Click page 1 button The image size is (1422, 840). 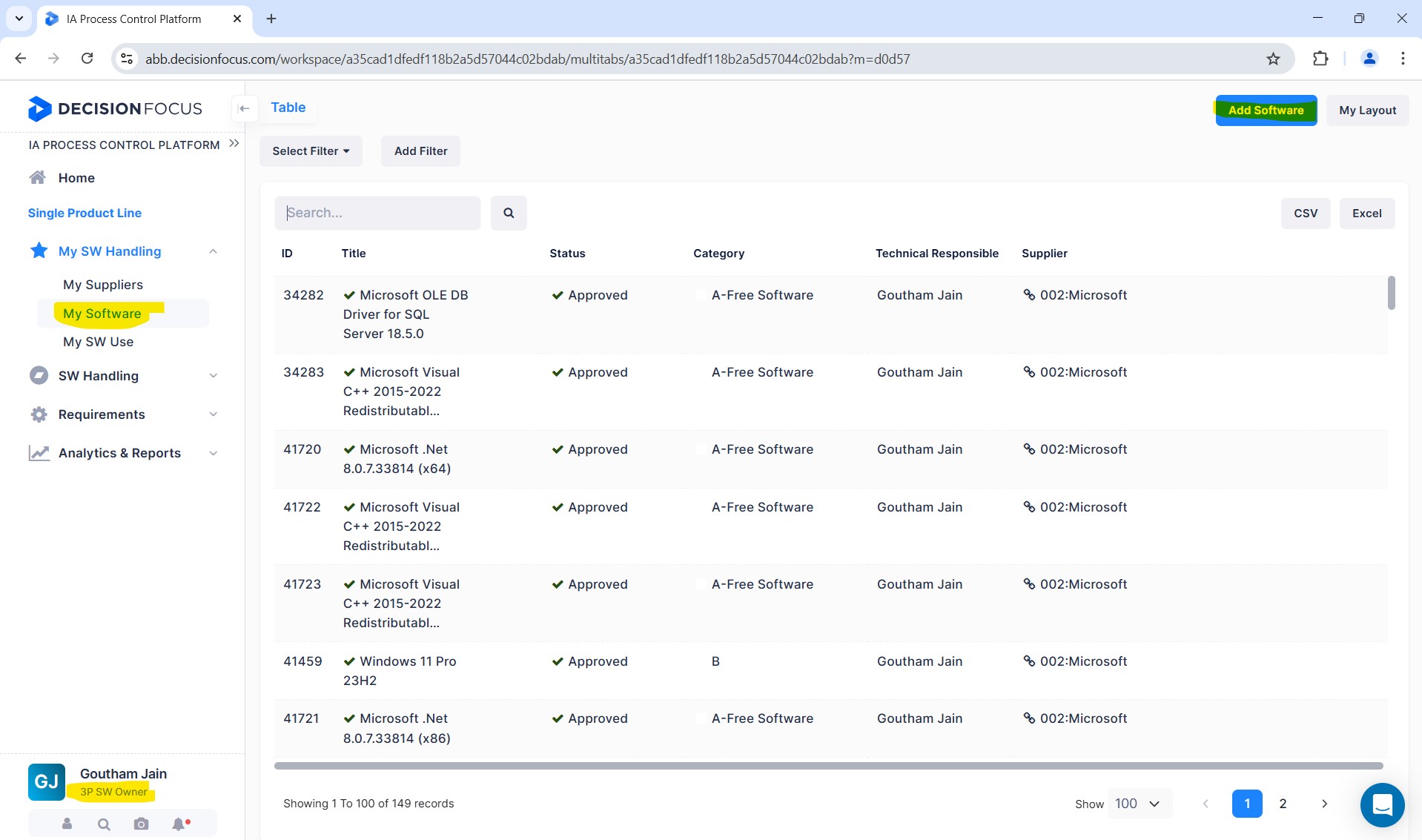(x=1247, y=804)
